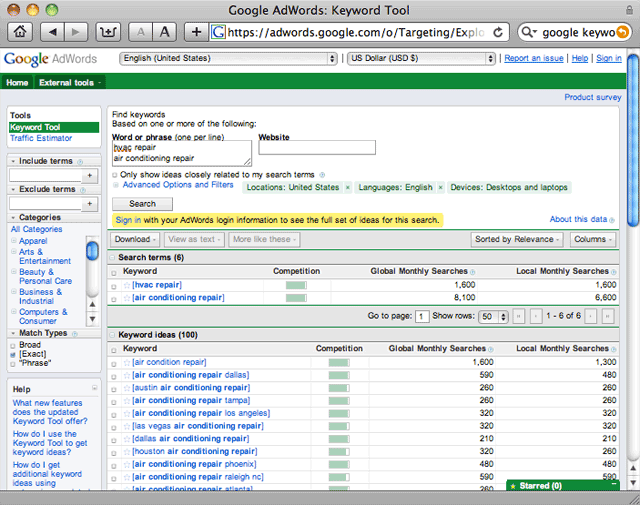Collapse the Categories section

pyautogui.click(x=13, y=218)
